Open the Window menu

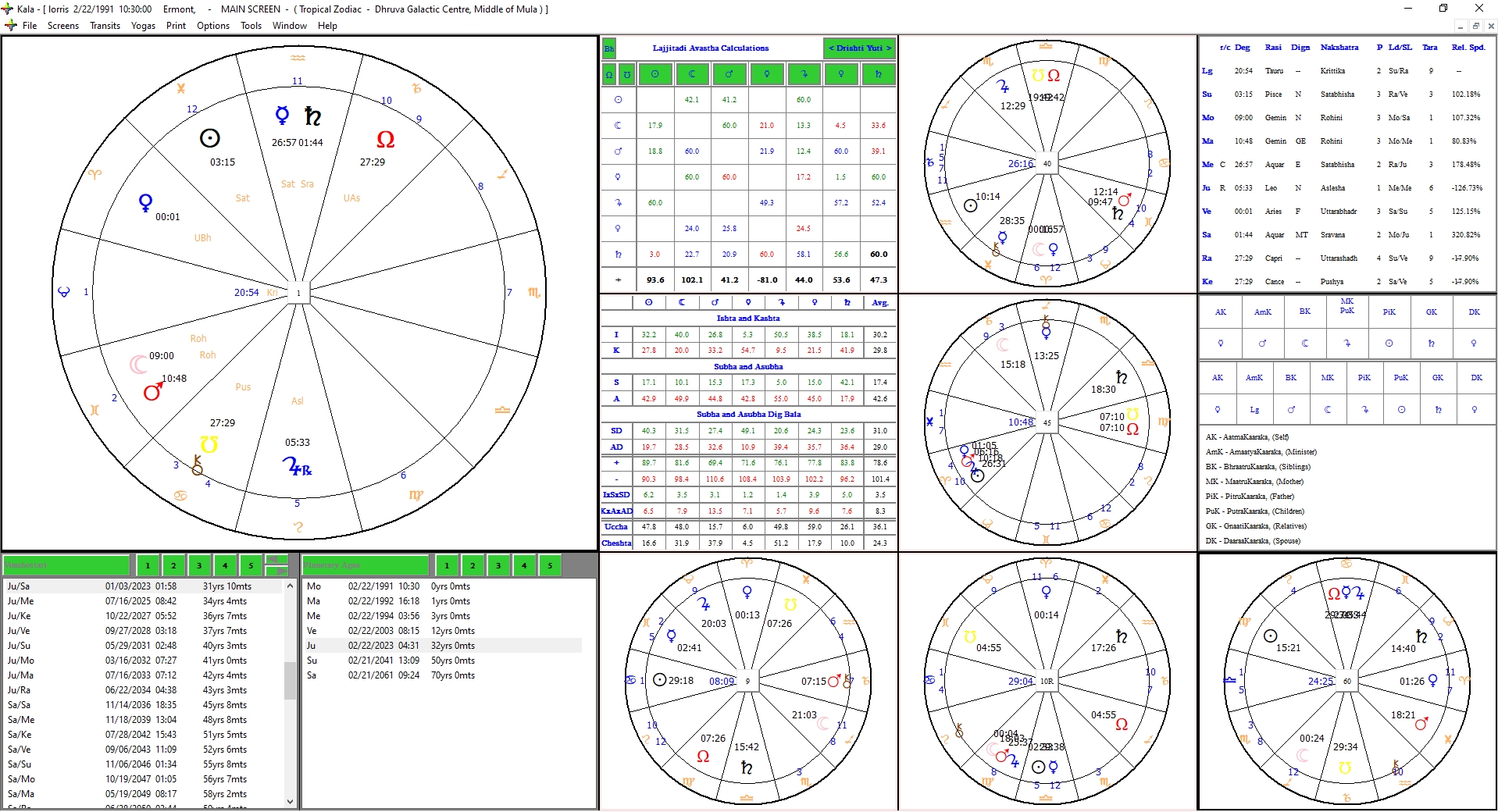point(290,26)
